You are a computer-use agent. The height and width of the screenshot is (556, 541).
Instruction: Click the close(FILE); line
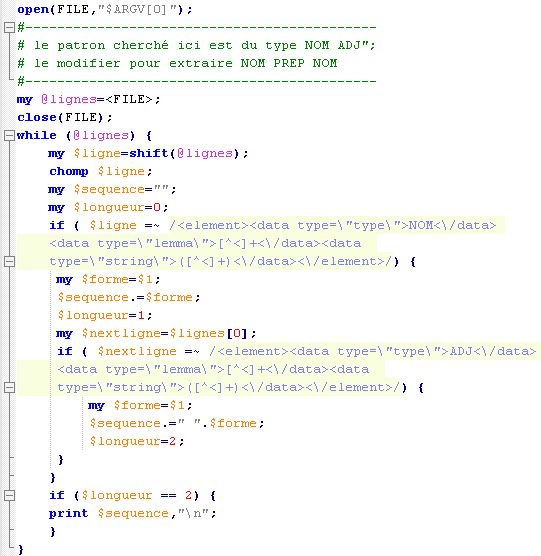click(65, 117)
